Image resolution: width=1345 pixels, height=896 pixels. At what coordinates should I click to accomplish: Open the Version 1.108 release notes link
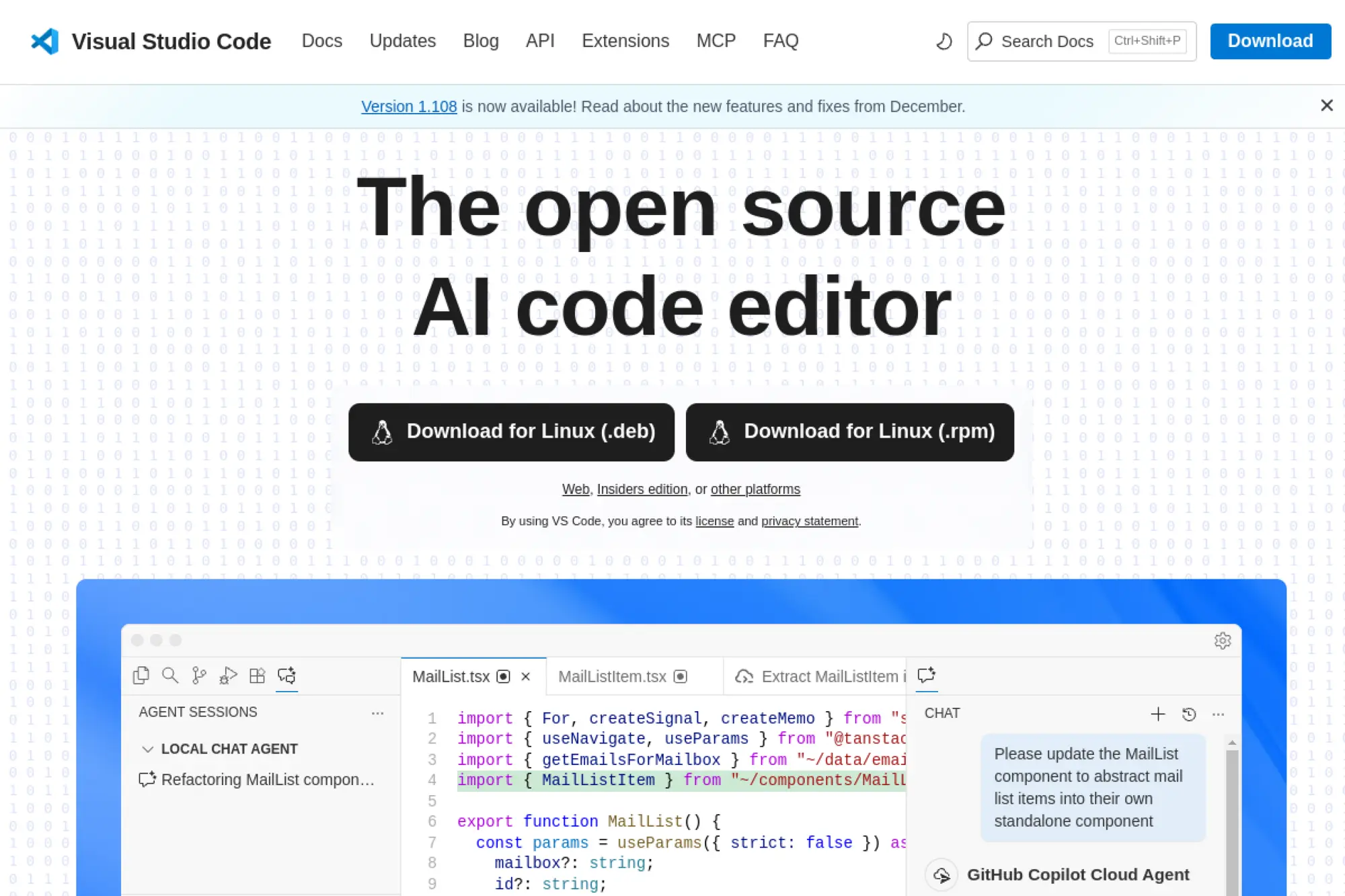coord(409,106)
